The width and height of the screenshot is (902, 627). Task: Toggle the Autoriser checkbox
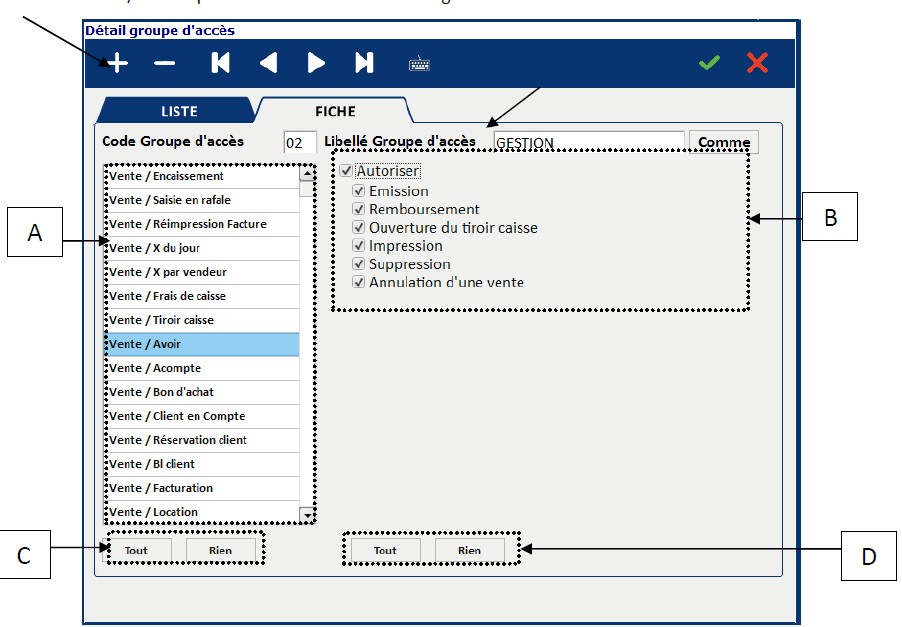click(x=347, y=171)
